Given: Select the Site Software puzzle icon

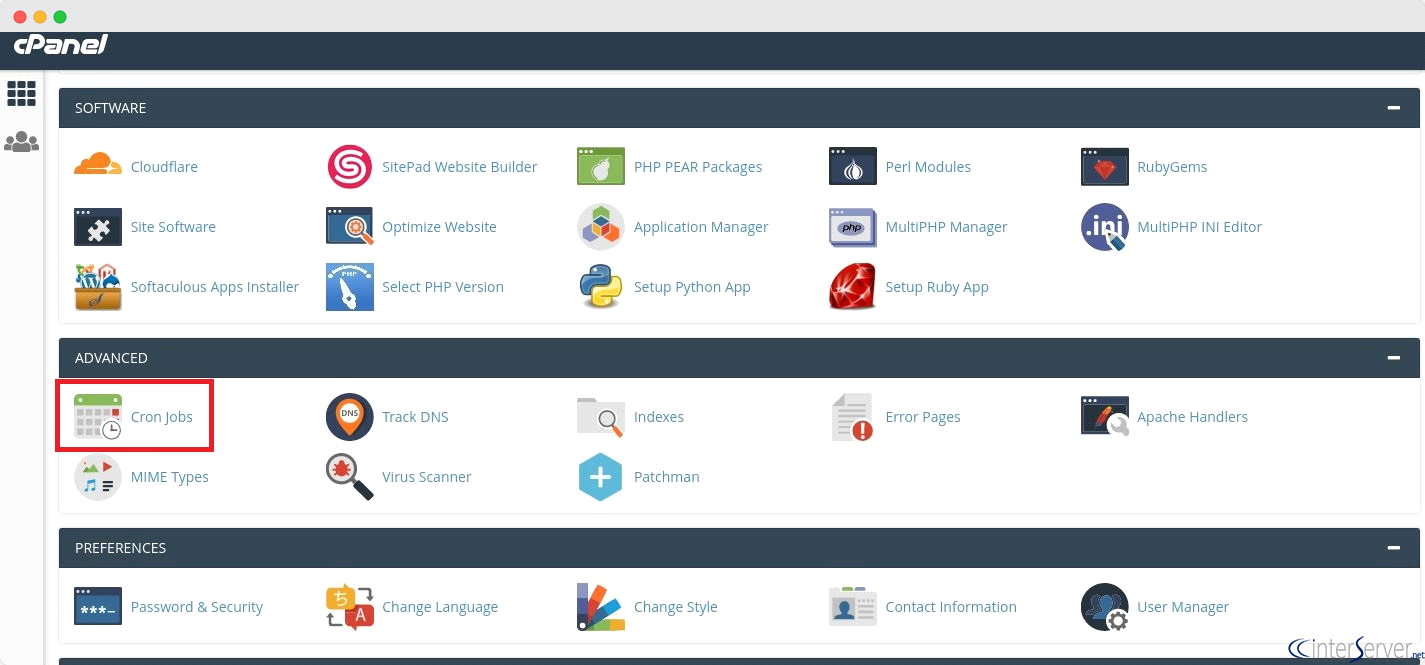Looking at the screenshot, I should 98,226.
